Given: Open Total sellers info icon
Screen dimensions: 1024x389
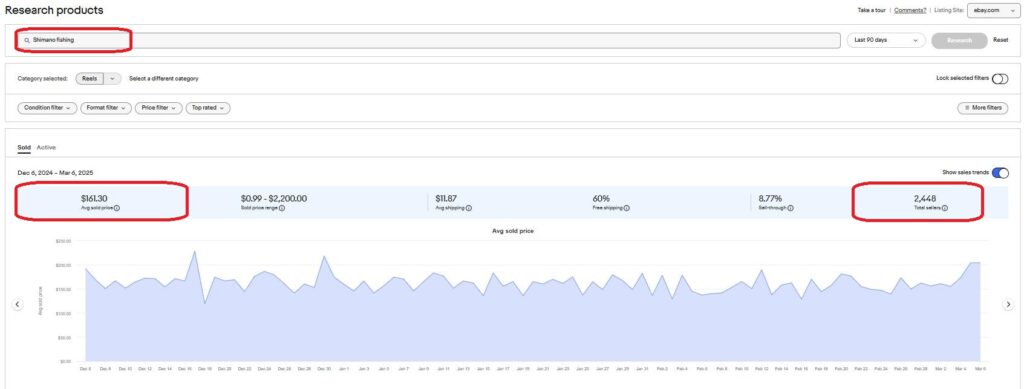Looking at the screenshot, I should point(944,208).
